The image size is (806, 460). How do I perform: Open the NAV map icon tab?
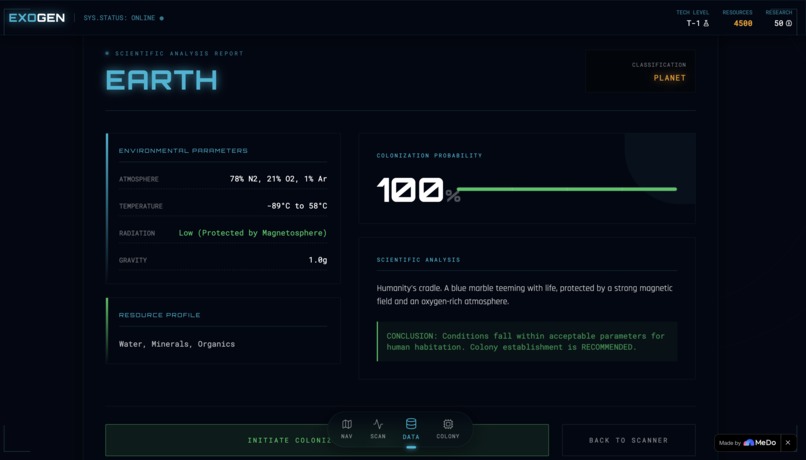pyautogui.click(x=347, y=429)
